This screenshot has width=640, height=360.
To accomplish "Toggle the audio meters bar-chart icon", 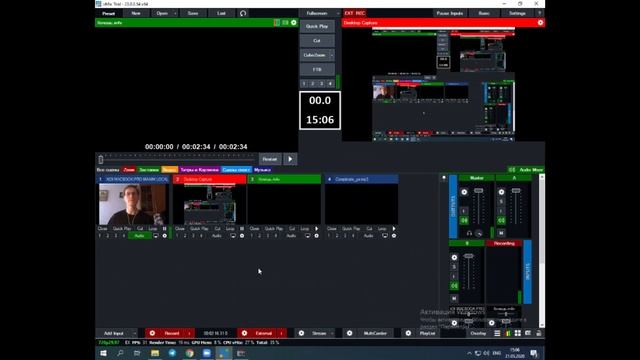I will click(508, 333).
